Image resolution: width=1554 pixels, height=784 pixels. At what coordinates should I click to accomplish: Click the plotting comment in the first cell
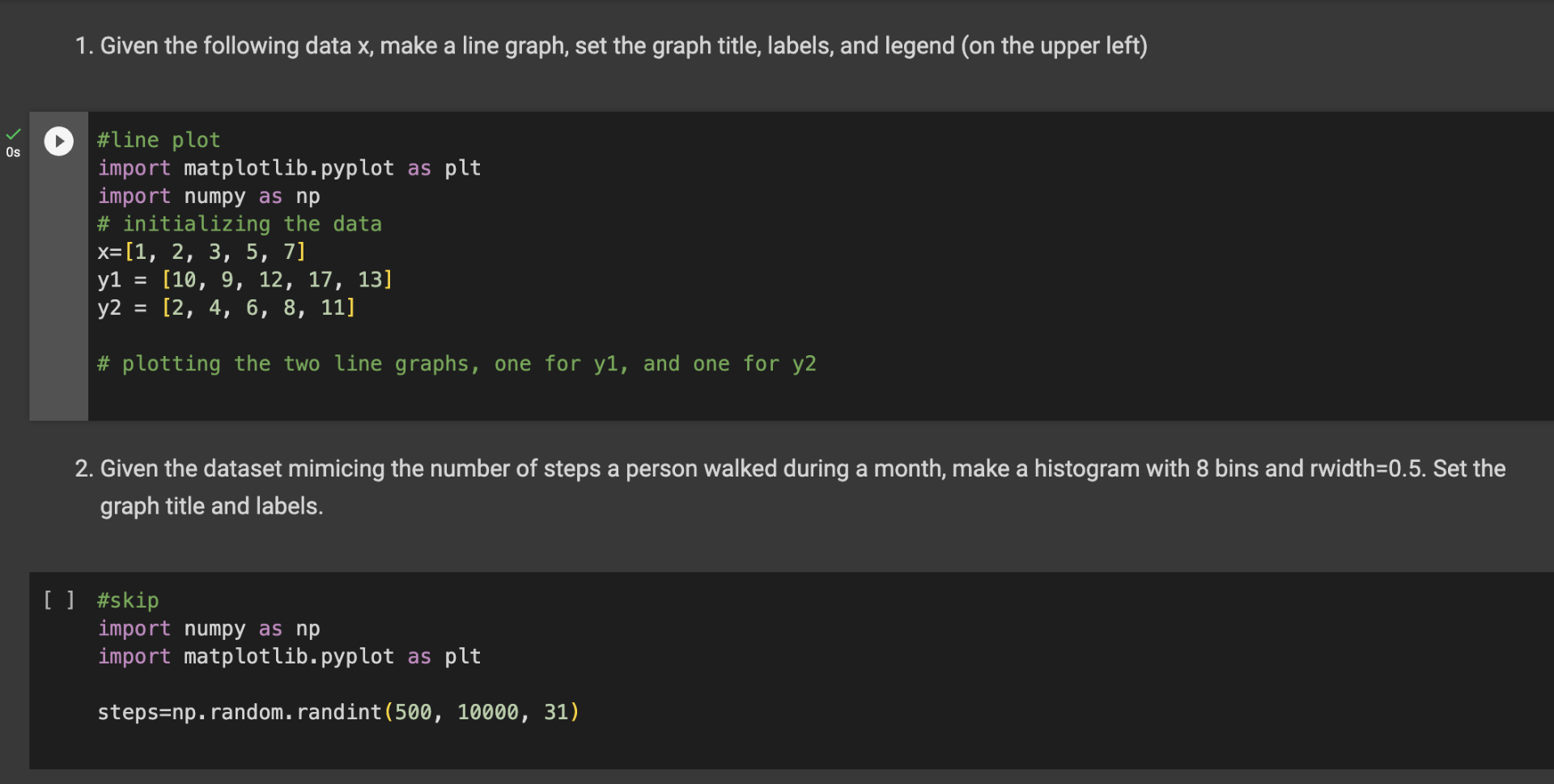click(x=456, y=364)
